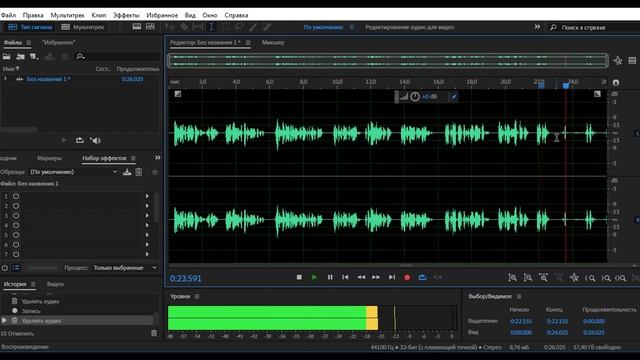Open the Избранное menu
This screenshot has width=640, height=360.
[162, 15]
